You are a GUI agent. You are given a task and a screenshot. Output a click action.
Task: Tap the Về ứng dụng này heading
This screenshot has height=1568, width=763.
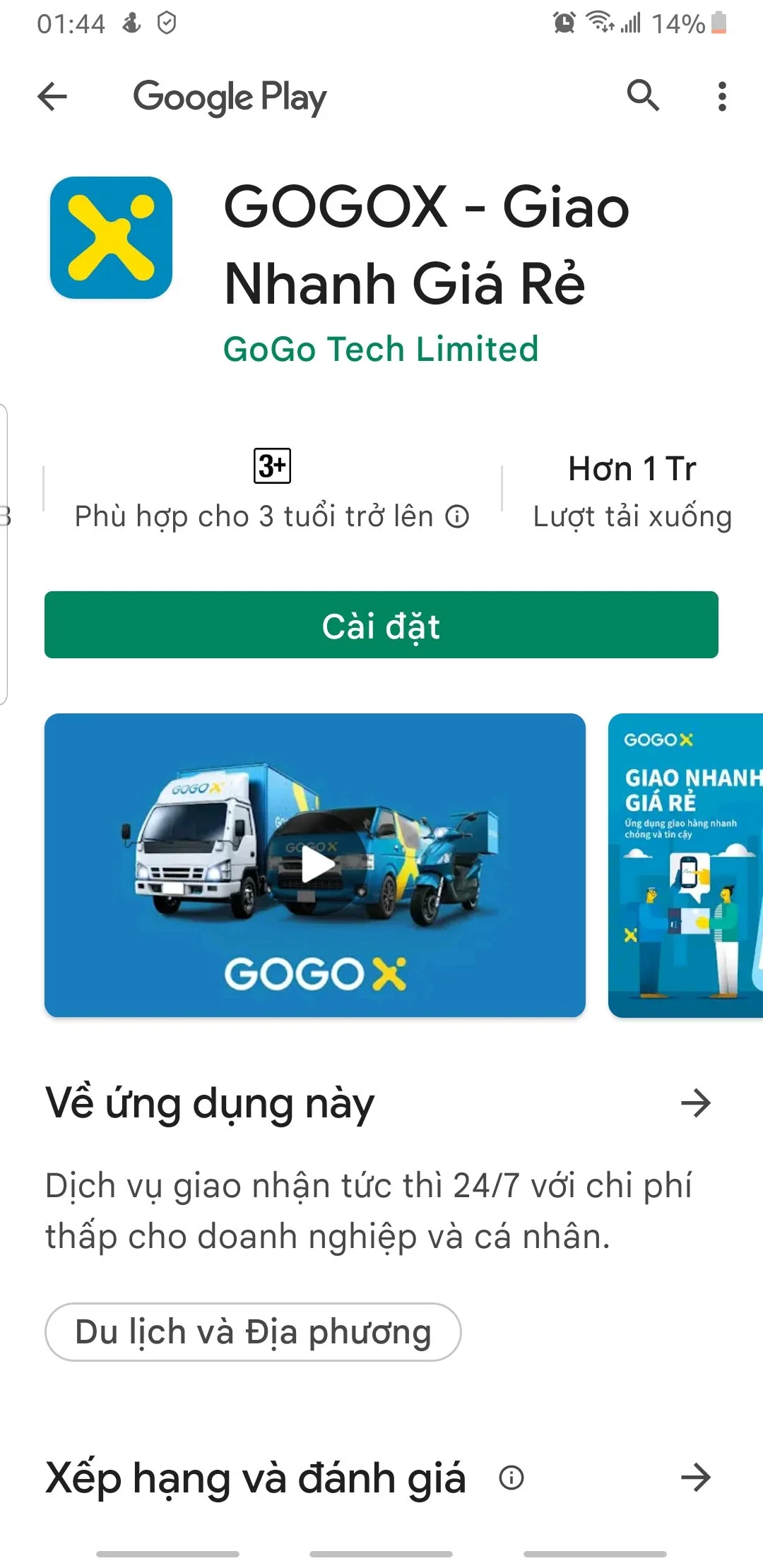click(x=210, y=1104)
